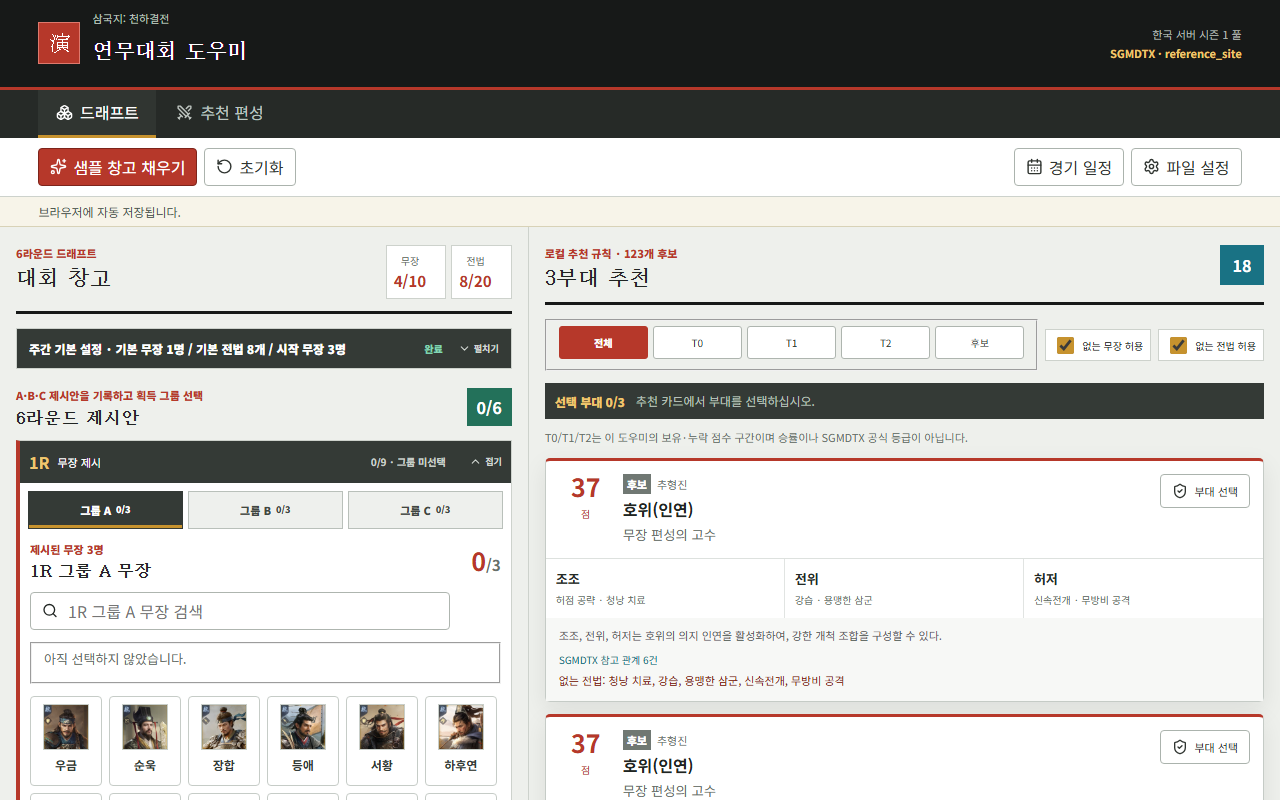Click the calendar icon in 경기 일정
Viewport: 1280px width, 800px height.
pos(1034,167)
